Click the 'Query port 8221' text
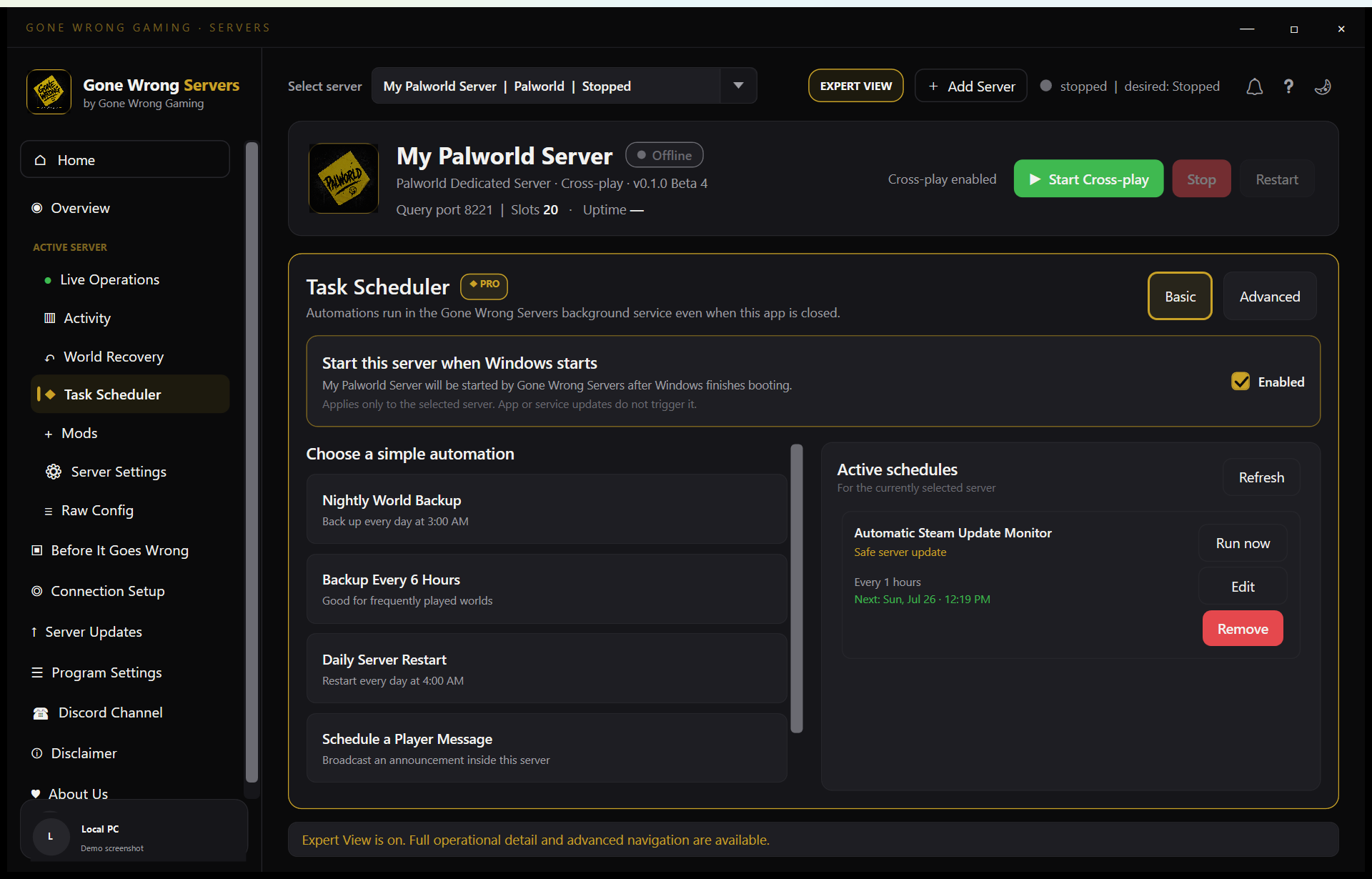 [444, 209]
